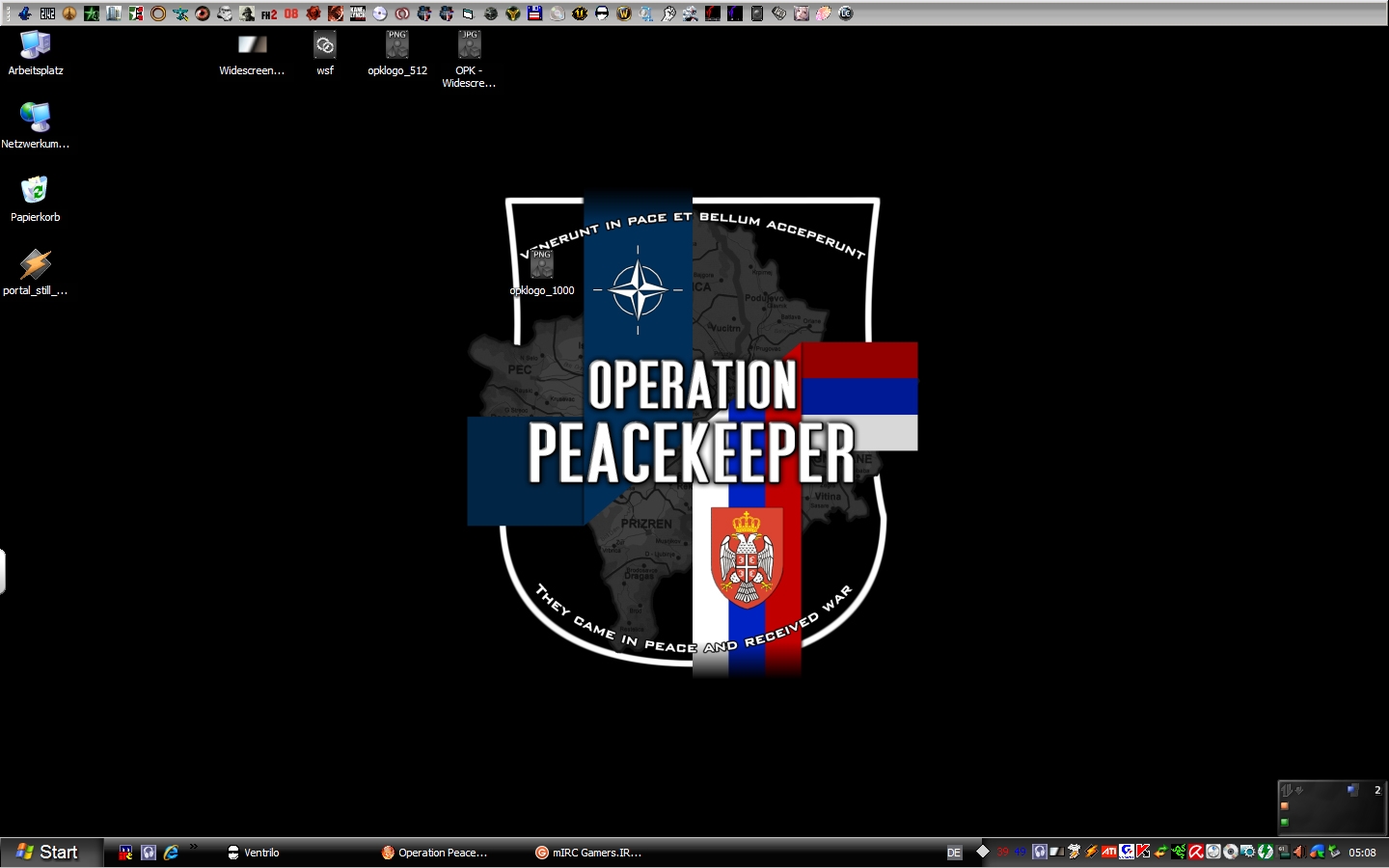Screen dimensions: 1389x868
Task: Click the white sidebar handle on the left screen edge
Action: 3,572
